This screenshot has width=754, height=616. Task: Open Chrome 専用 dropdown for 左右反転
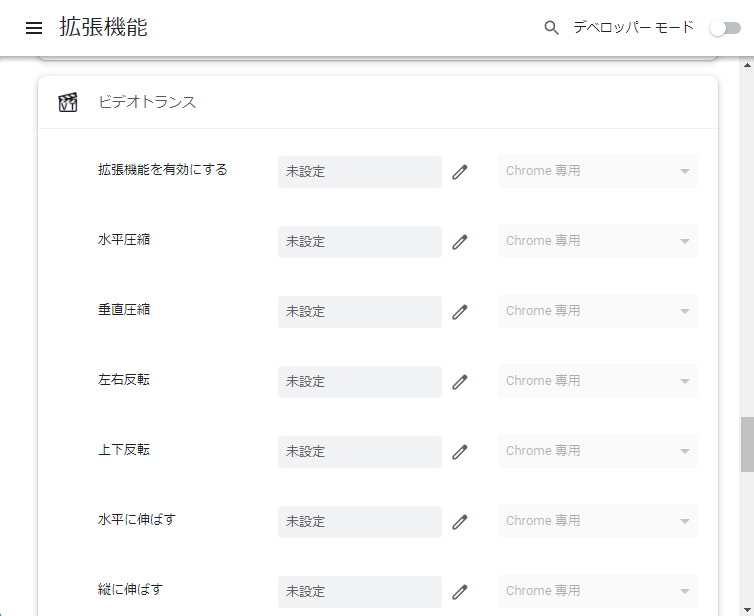598,381
